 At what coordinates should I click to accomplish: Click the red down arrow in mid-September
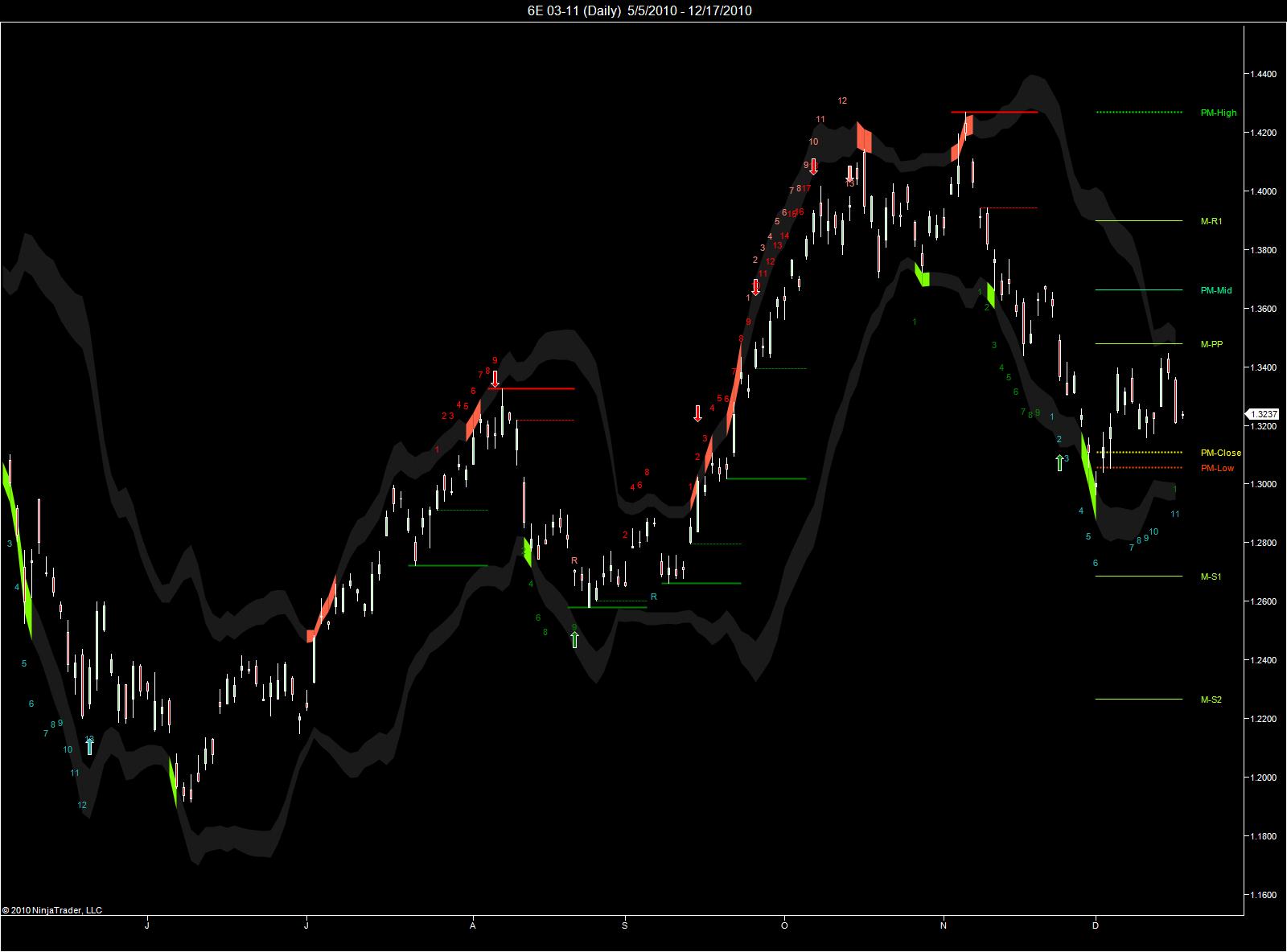tap(697, 413)
